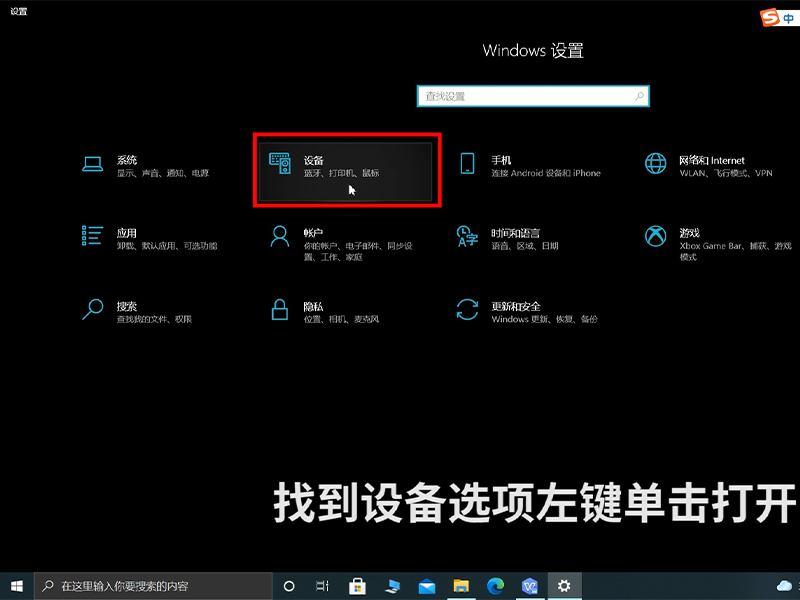Open 网络和 Internet category title
The image size is (800, 600).
712,160
